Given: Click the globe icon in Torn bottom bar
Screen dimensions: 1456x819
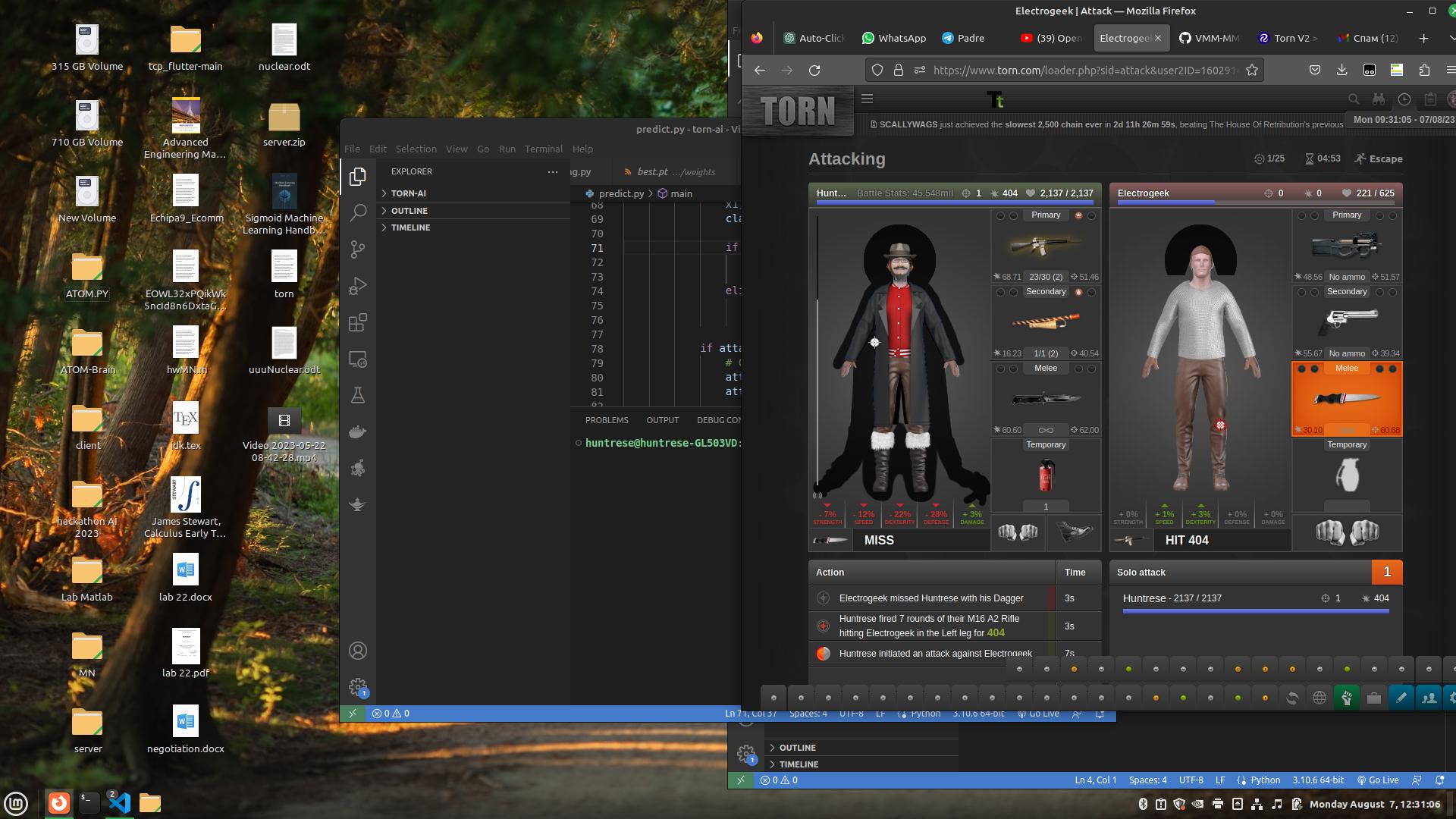Looking at the screenshot, I should (x=1319, y=698).
